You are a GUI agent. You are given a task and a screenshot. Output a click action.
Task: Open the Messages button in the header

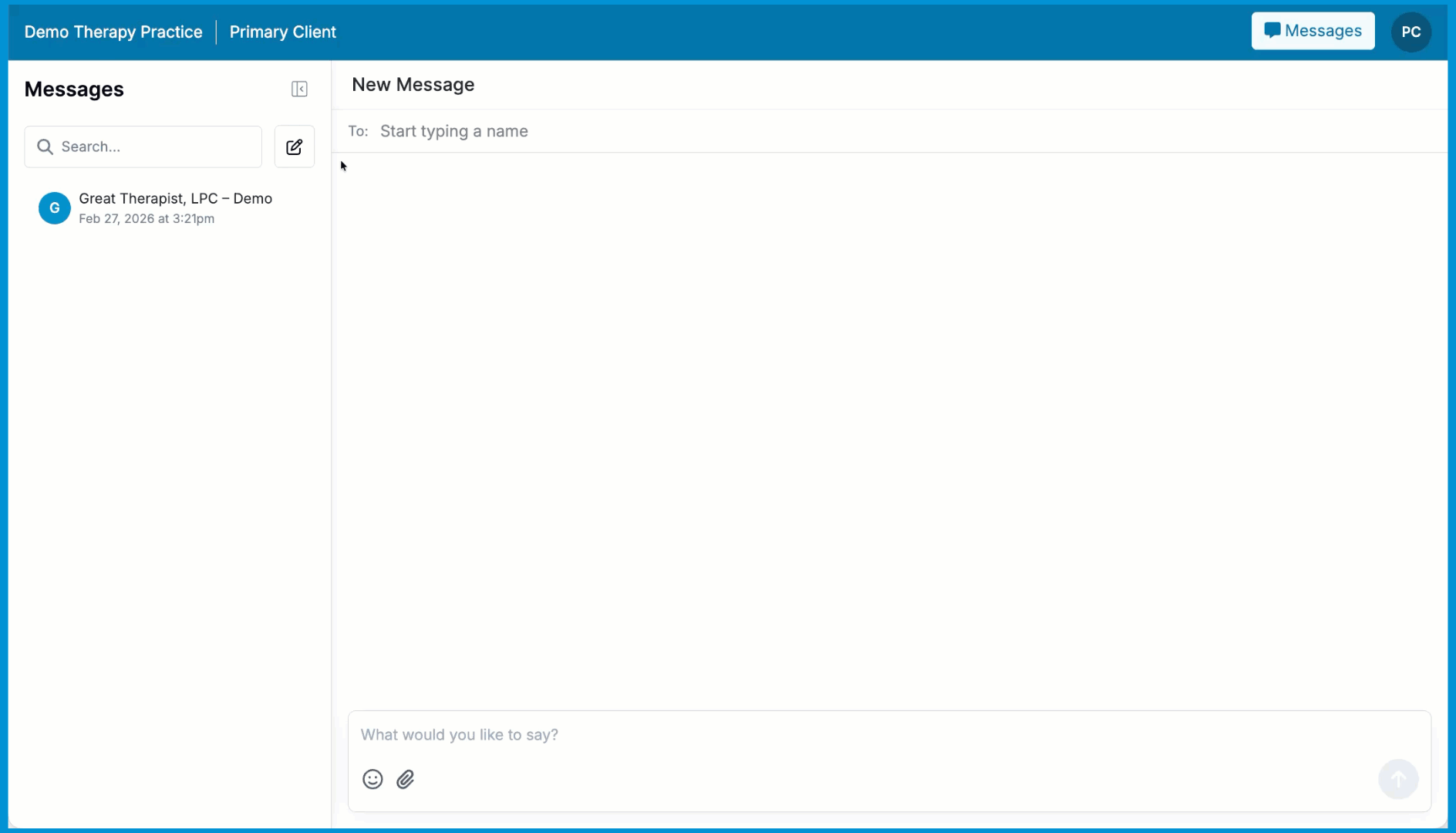[1313, 31]
